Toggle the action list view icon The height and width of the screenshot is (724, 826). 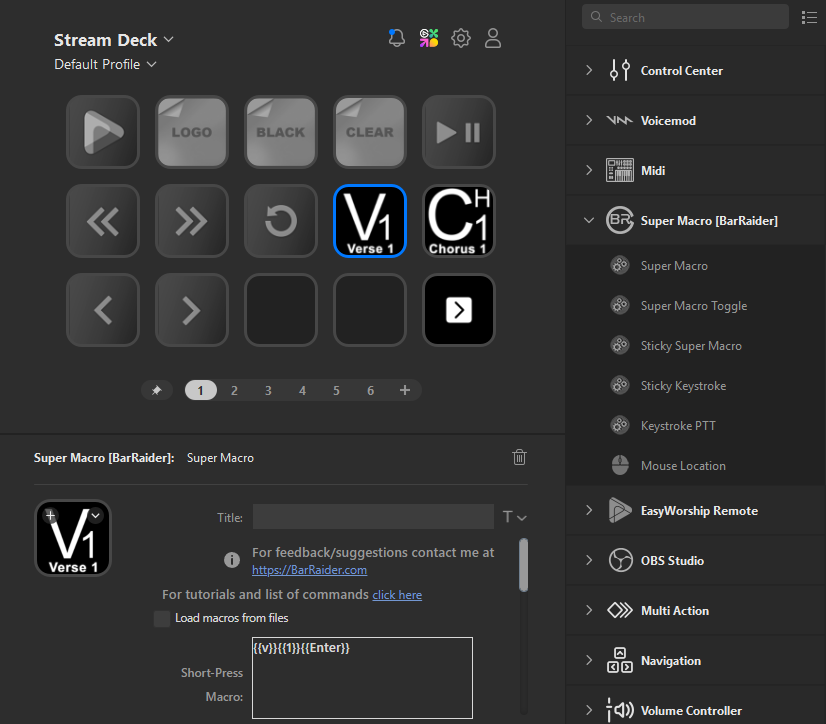point(809,17)
